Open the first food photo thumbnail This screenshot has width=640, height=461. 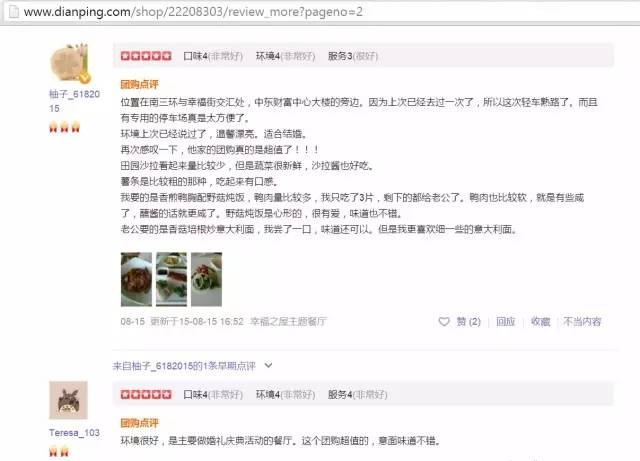[x=136, y=279]
